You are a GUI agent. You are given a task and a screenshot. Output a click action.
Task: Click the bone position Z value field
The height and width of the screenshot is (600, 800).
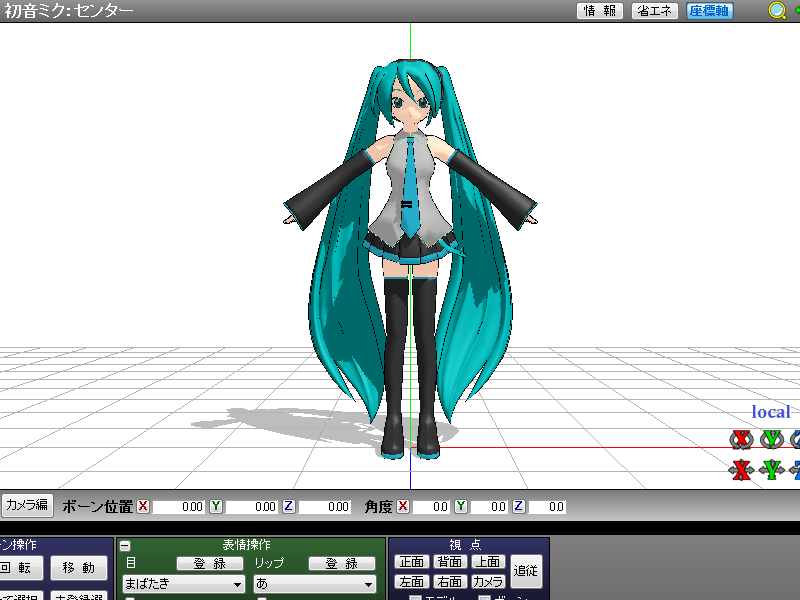pyautogui.click(x=324, y=507)
